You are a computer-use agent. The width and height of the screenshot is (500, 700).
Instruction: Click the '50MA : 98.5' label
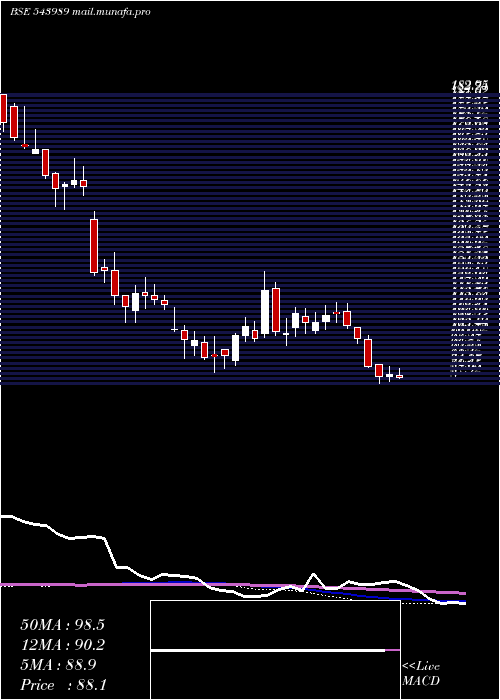(x=62, y=625)
